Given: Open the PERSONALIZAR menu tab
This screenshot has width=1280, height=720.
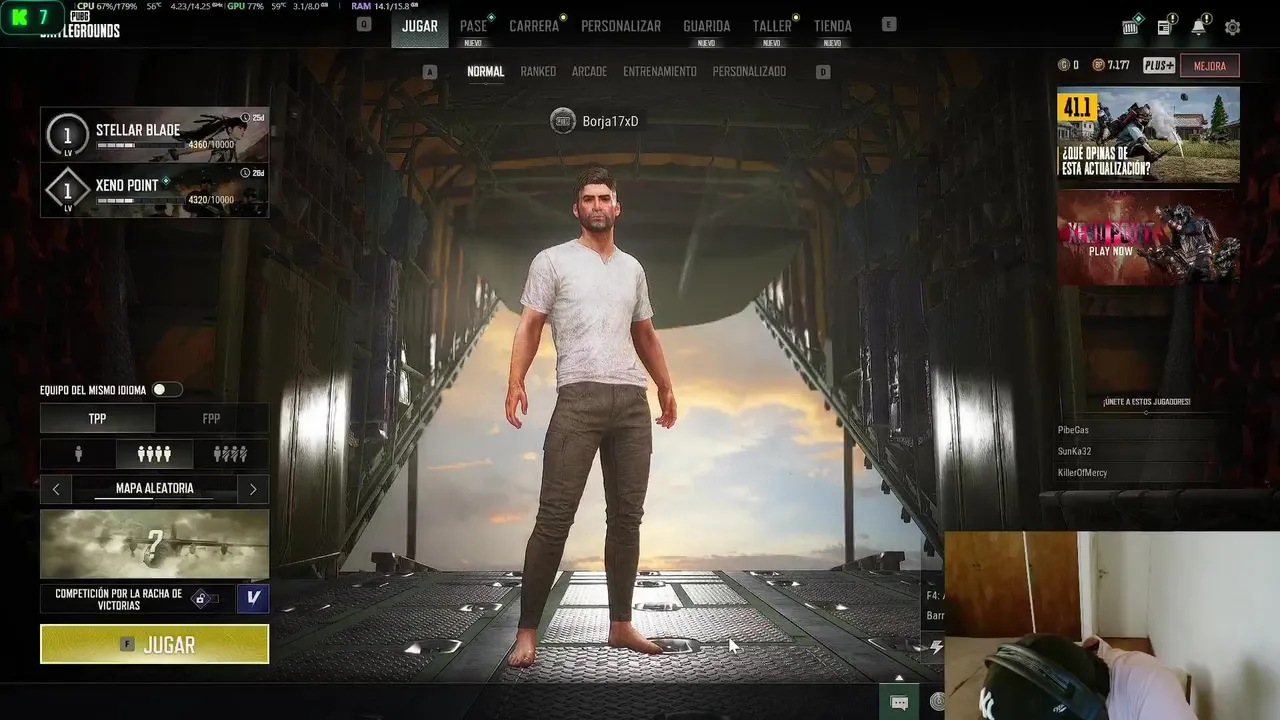Looking at the screenshot, I should [621, 26].
